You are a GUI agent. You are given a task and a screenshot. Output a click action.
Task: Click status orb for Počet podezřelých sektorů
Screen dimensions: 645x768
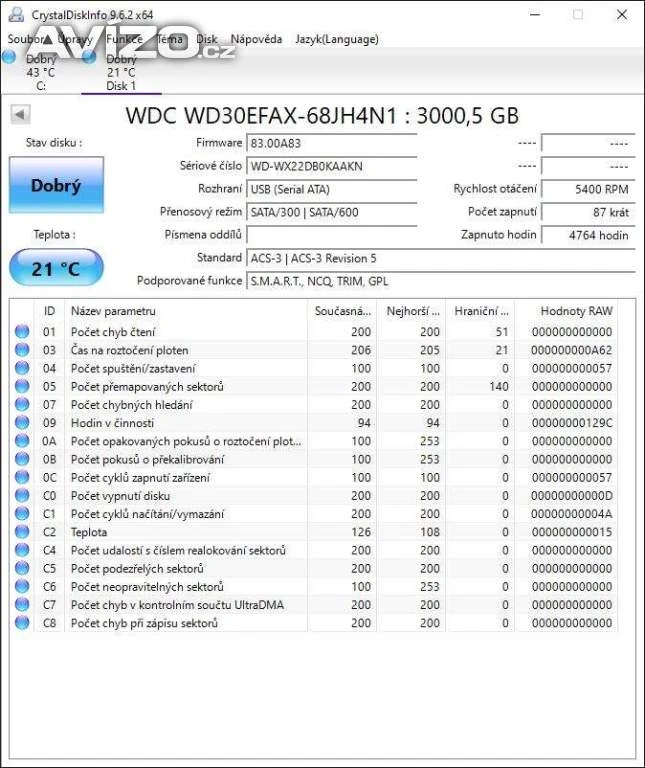click(22, 568)
